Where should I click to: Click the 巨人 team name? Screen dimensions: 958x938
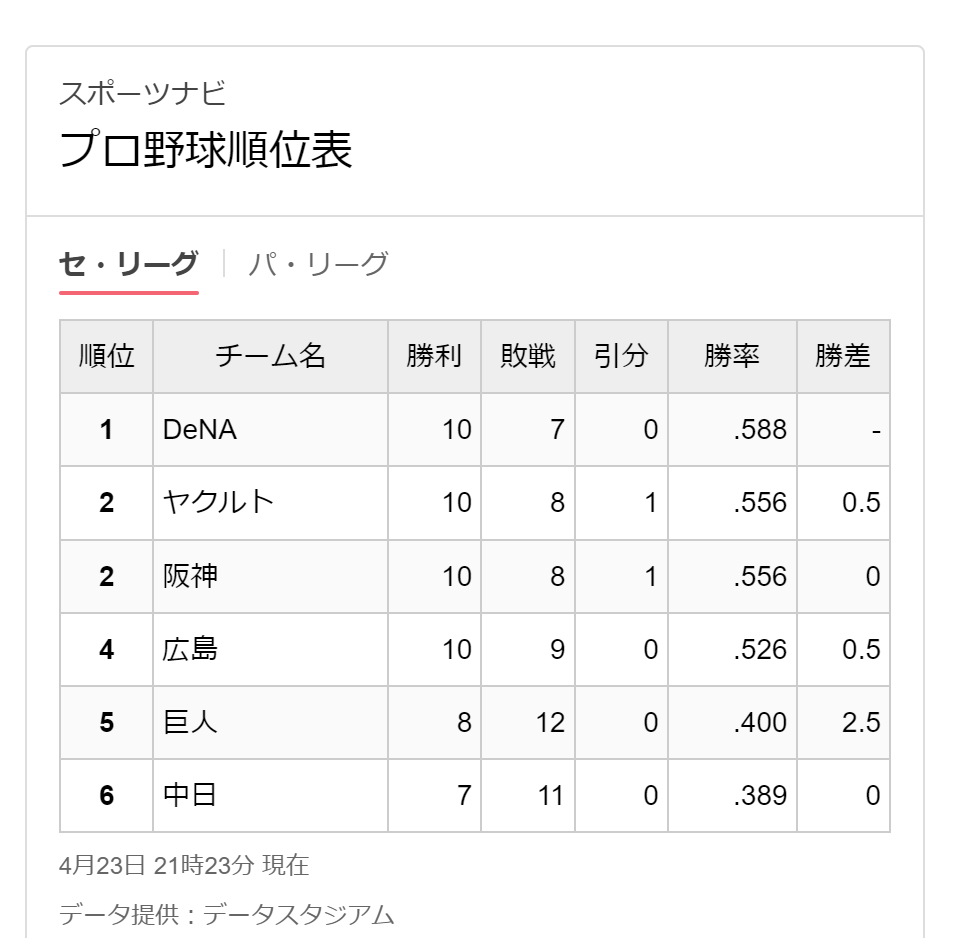(190, 722)
